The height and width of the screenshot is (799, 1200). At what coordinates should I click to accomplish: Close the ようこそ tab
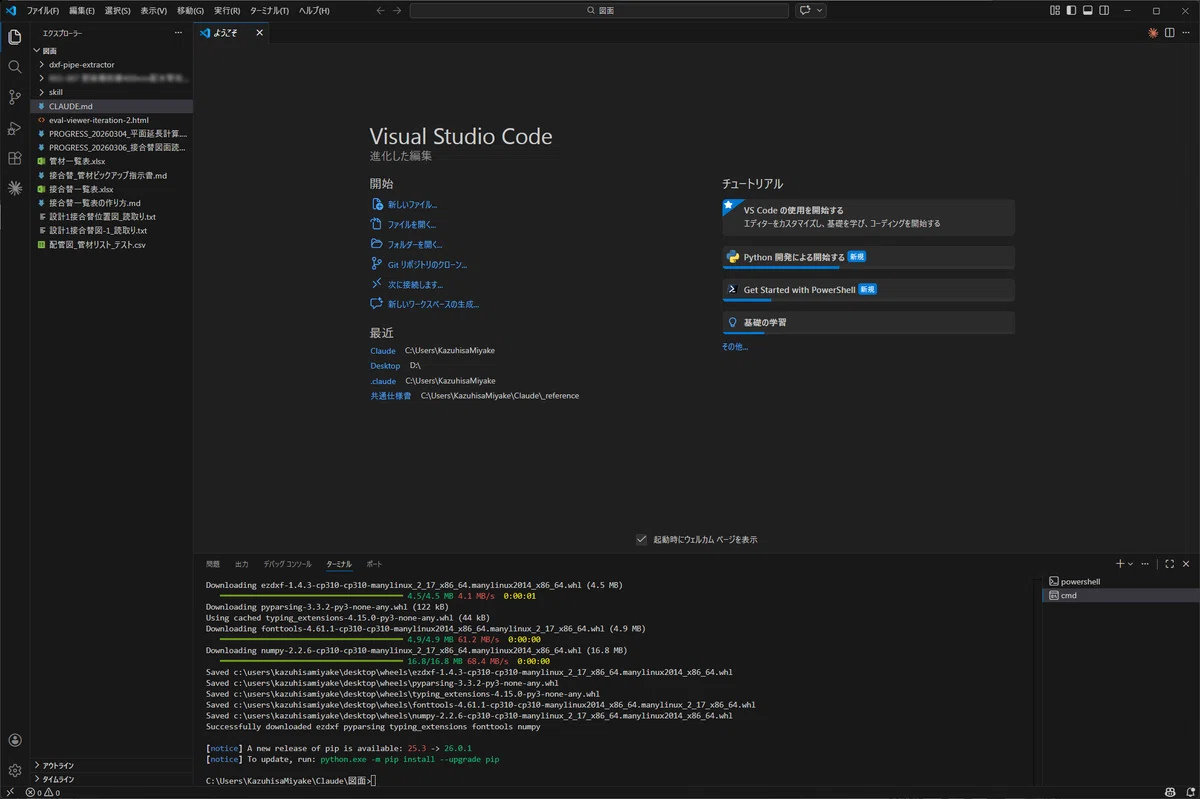[x=259, y=33]
